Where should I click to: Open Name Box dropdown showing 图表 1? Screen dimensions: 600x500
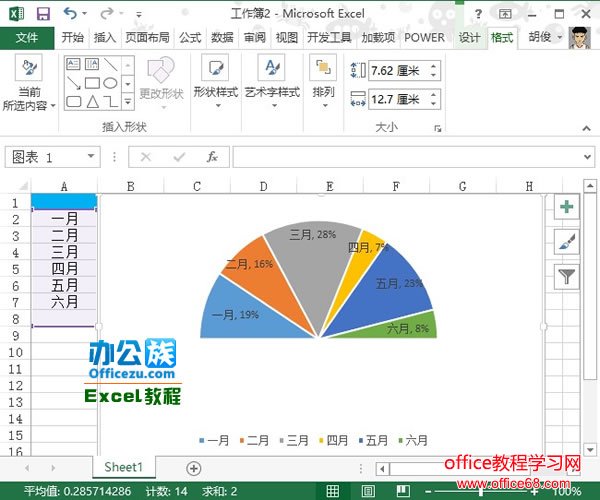[x=91, y=156]
